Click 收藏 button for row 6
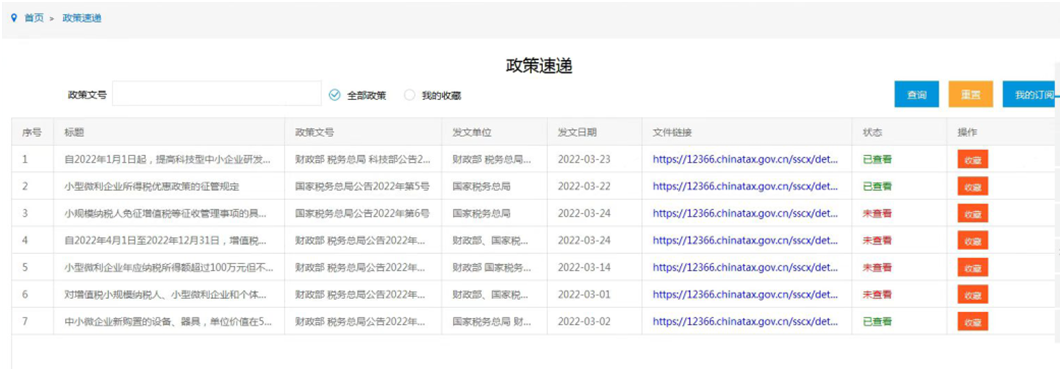Image resolution: width=1062 pixels, height=371 pixels. click(x=973, y=294)
